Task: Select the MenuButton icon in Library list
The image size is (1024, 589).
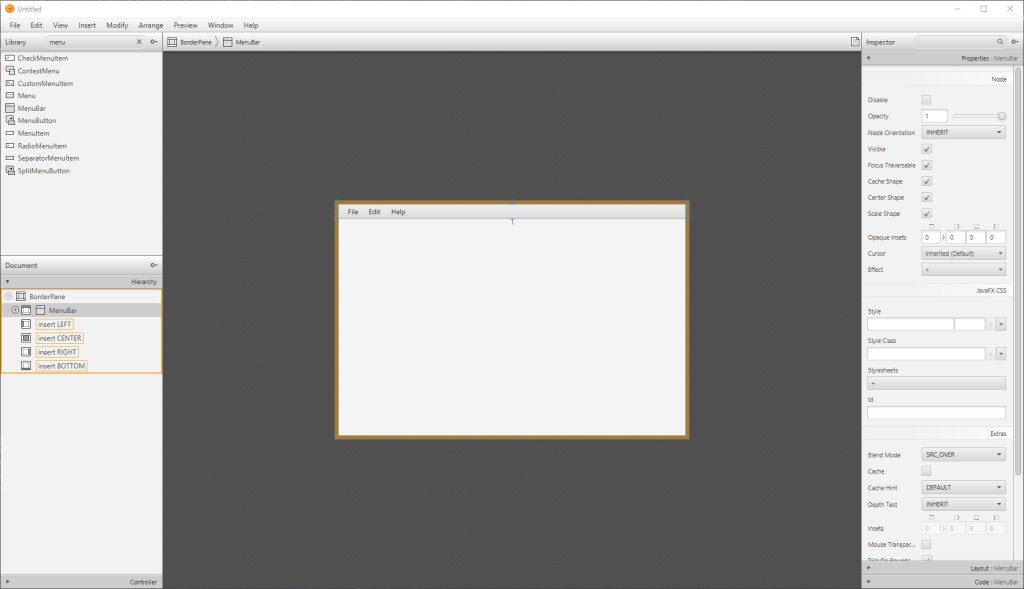Action: [x=10, y=121]
